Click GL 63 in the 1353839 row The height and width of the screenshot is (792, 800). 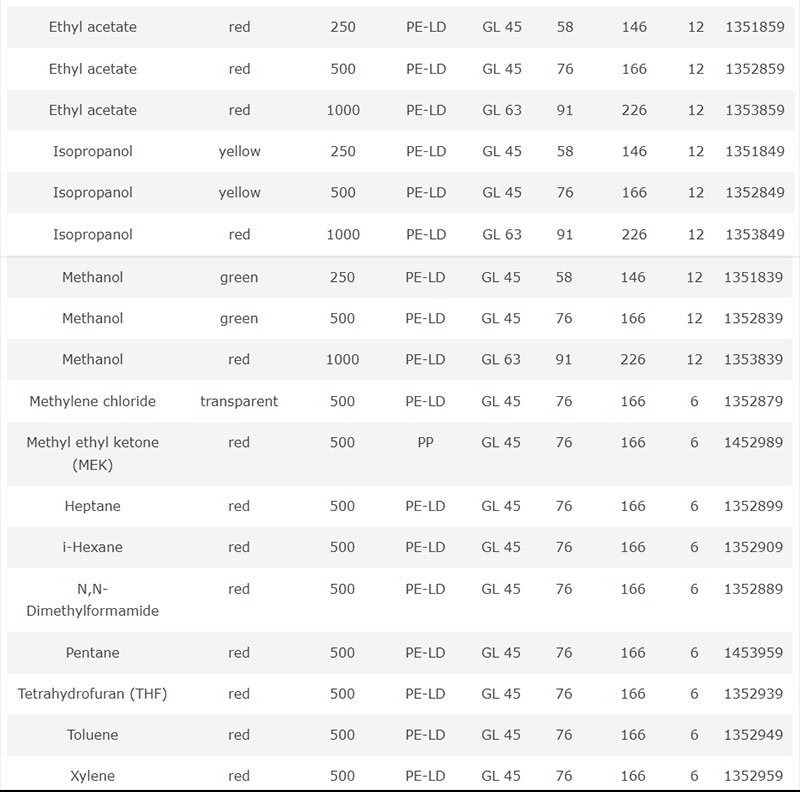click(501, 360)
